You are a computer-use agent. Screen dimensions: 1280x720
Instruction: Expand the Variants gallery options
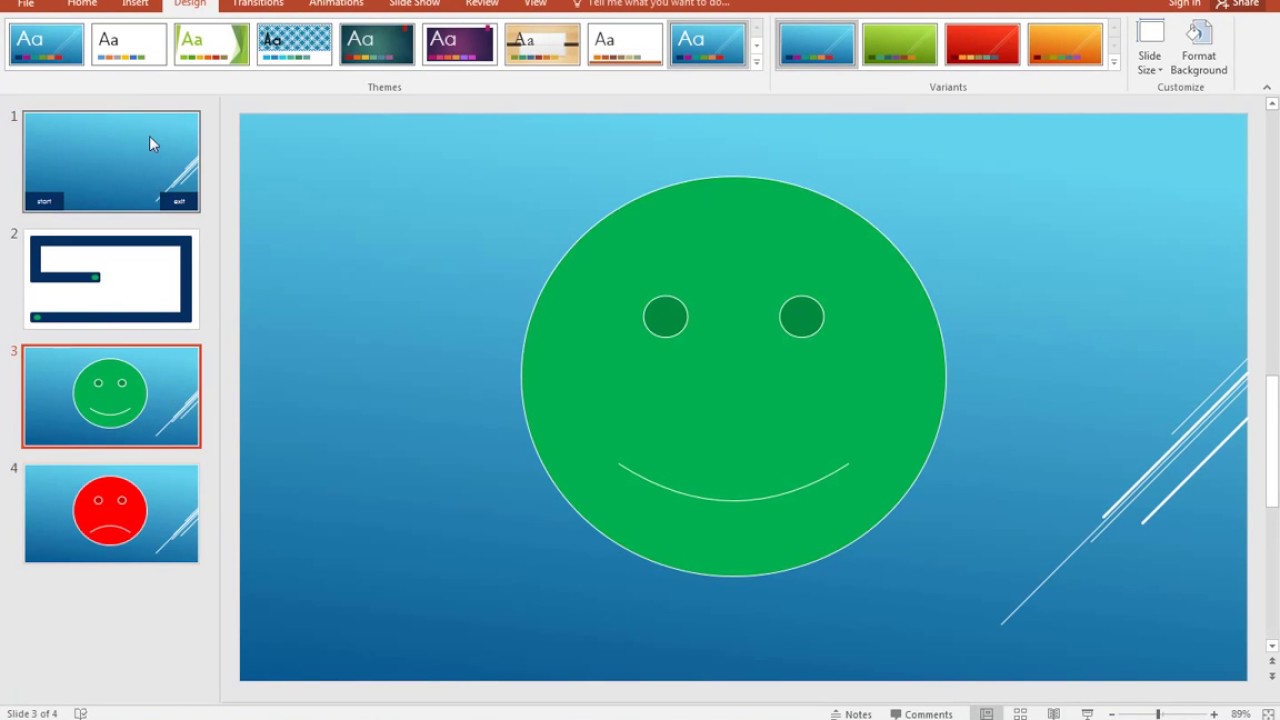tap(1114, 62)
